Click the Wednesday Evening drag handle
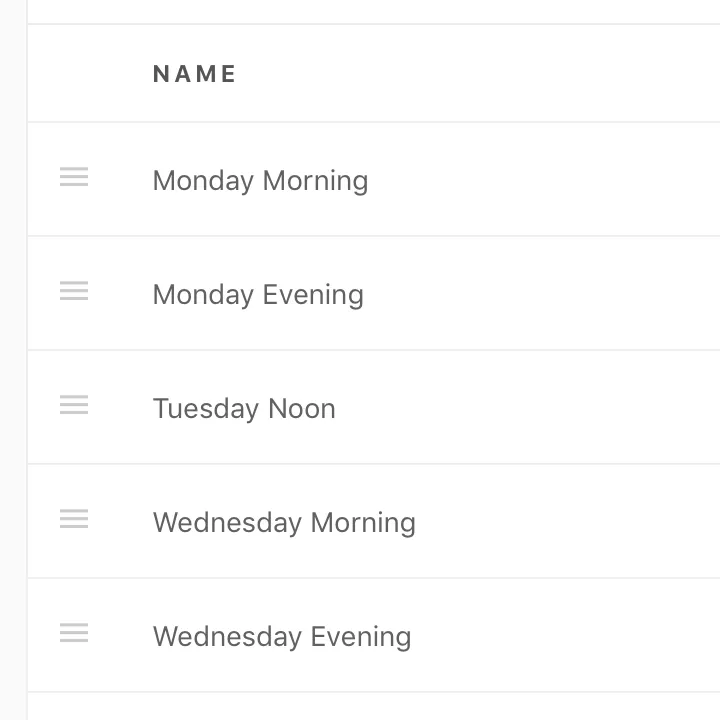The height and width of the screenshot is (720, 720). coord(74,634)
